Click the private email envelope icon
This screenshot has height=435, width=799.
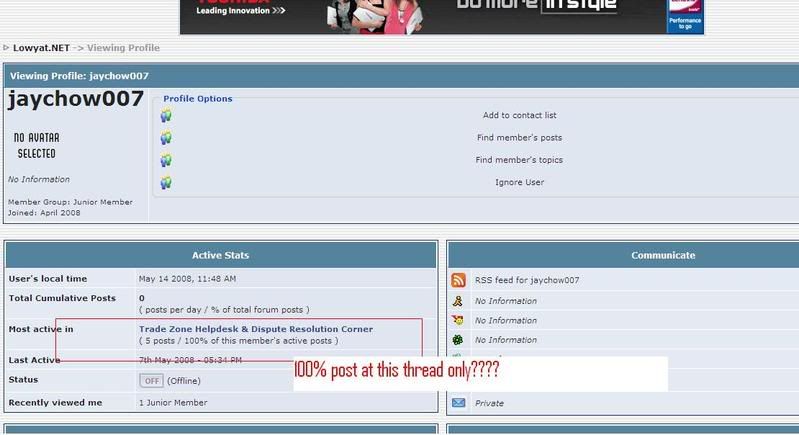458,403
